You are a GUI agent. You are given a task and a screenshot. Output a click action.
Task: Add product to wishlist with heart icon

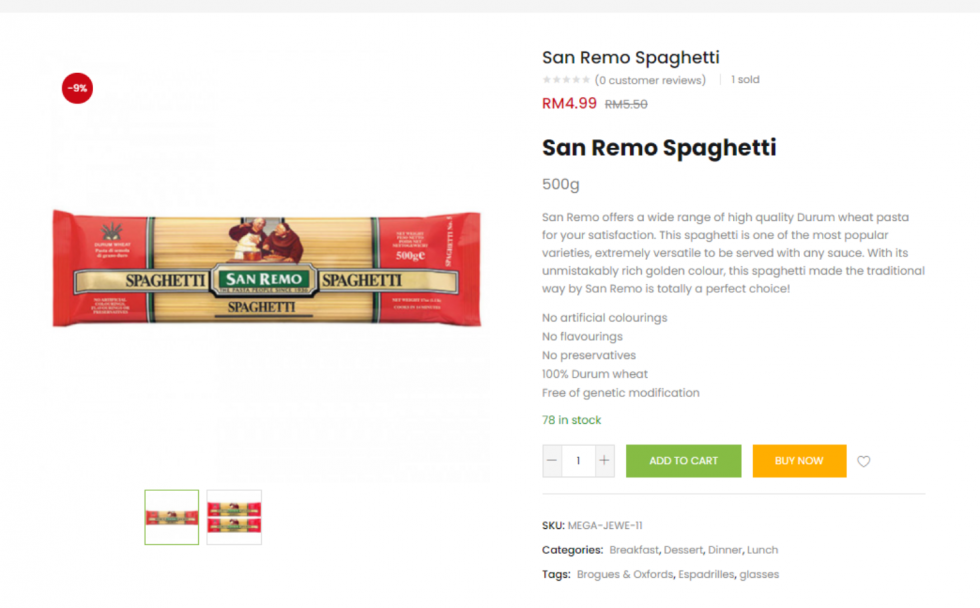pos(863,461)
